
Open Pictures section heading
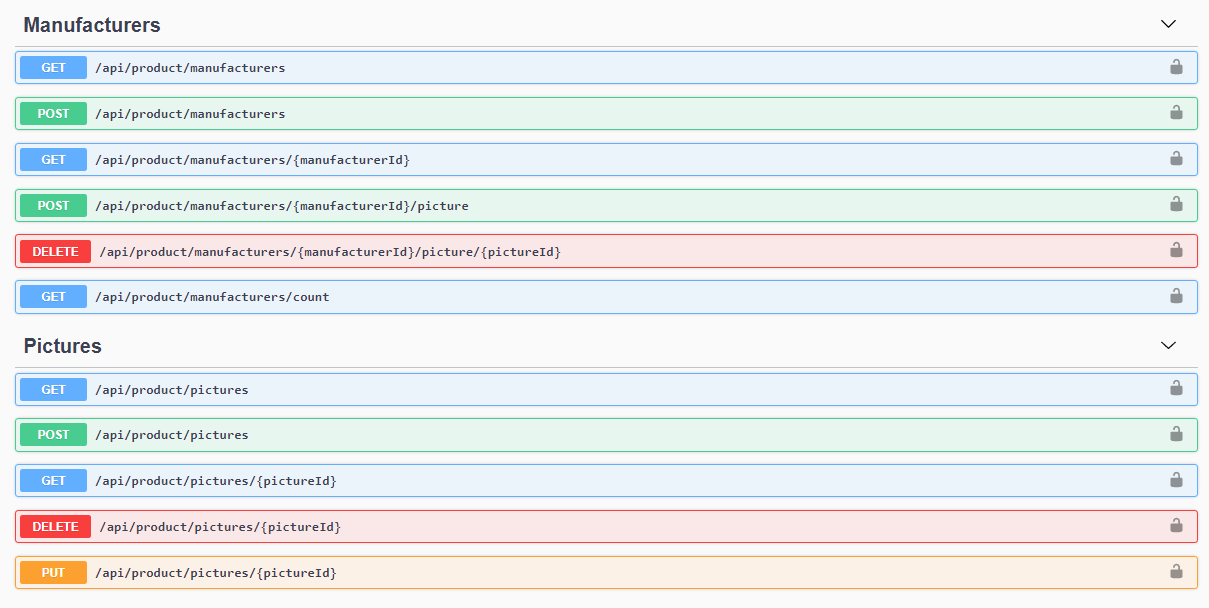pyautogui.click(x=63, y=346)
